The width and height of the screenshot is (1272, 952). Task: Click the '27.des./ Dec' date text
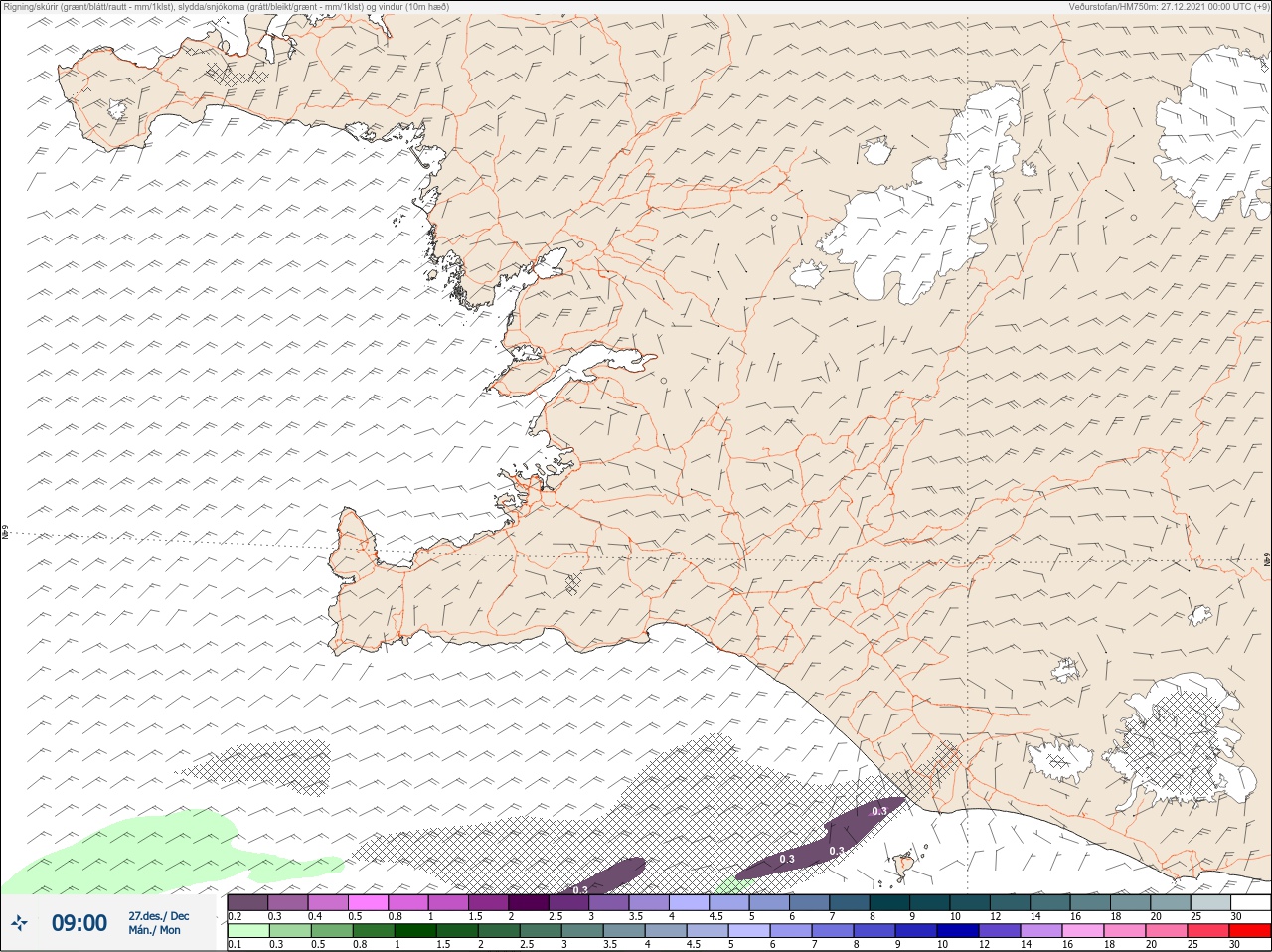point(159,915)
